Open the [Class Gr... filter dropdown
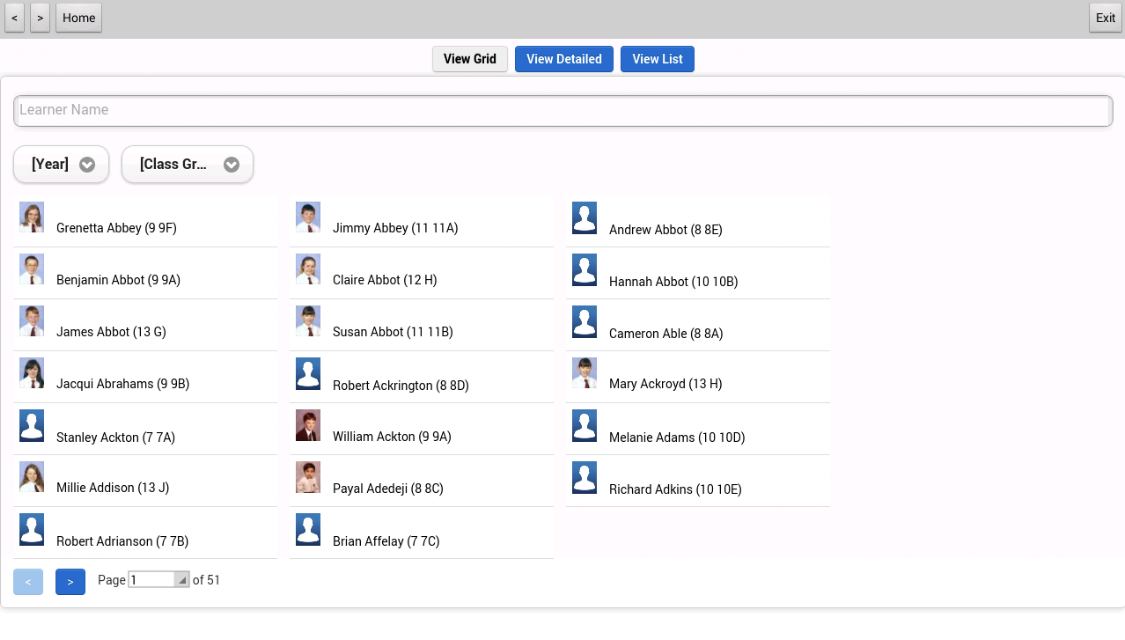 [187, 164]
